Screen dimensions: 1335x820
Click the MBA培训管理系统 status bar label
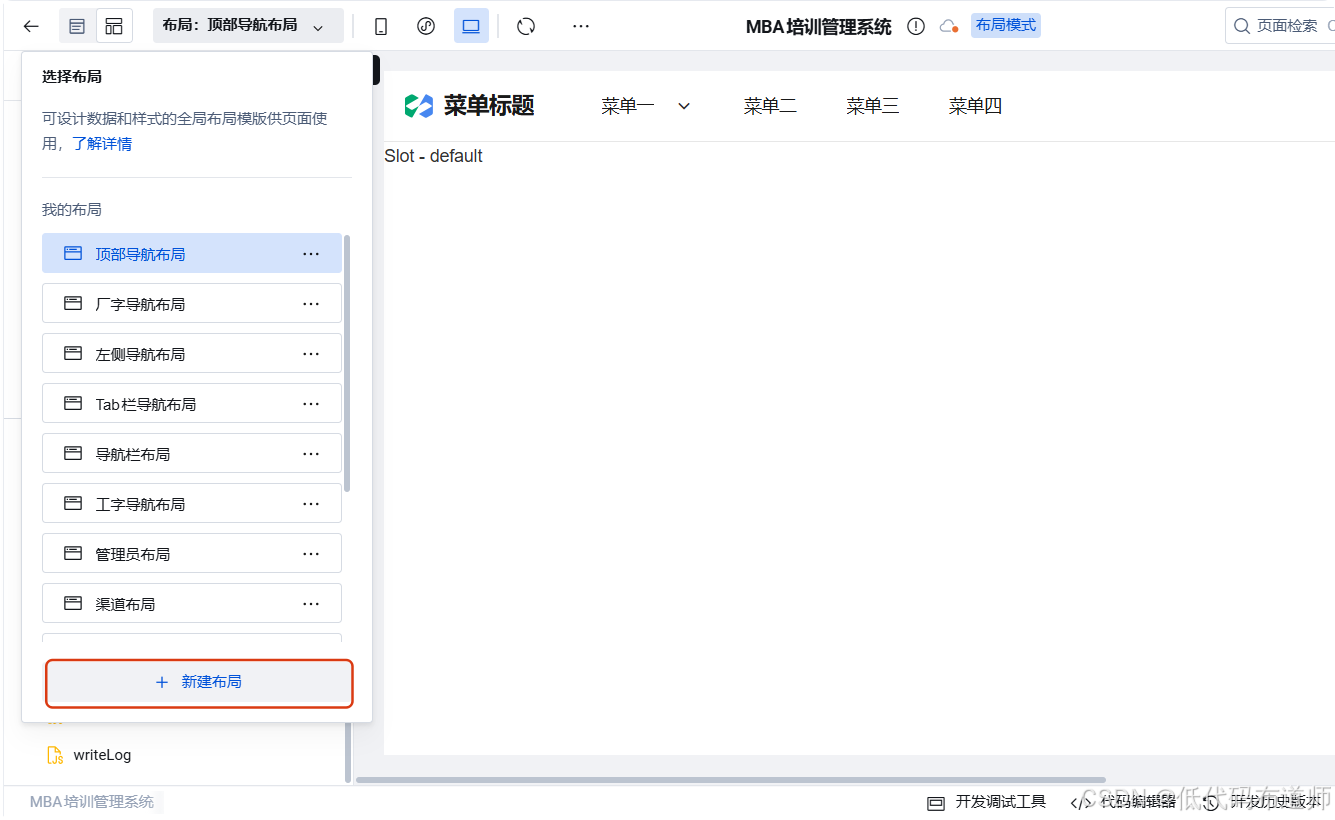point(92,802)
